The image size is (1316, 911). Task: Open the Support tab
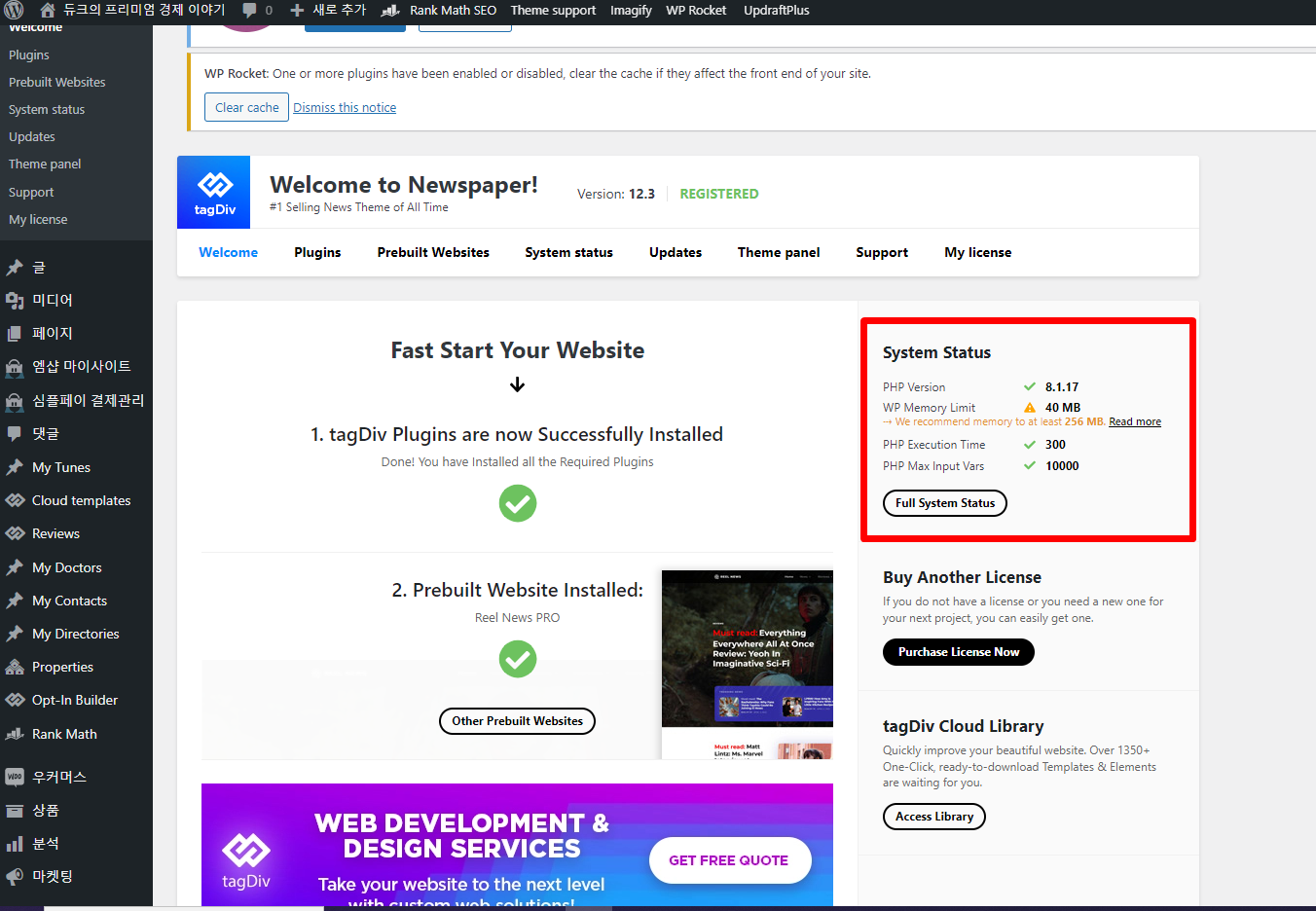tap(882, 252)
